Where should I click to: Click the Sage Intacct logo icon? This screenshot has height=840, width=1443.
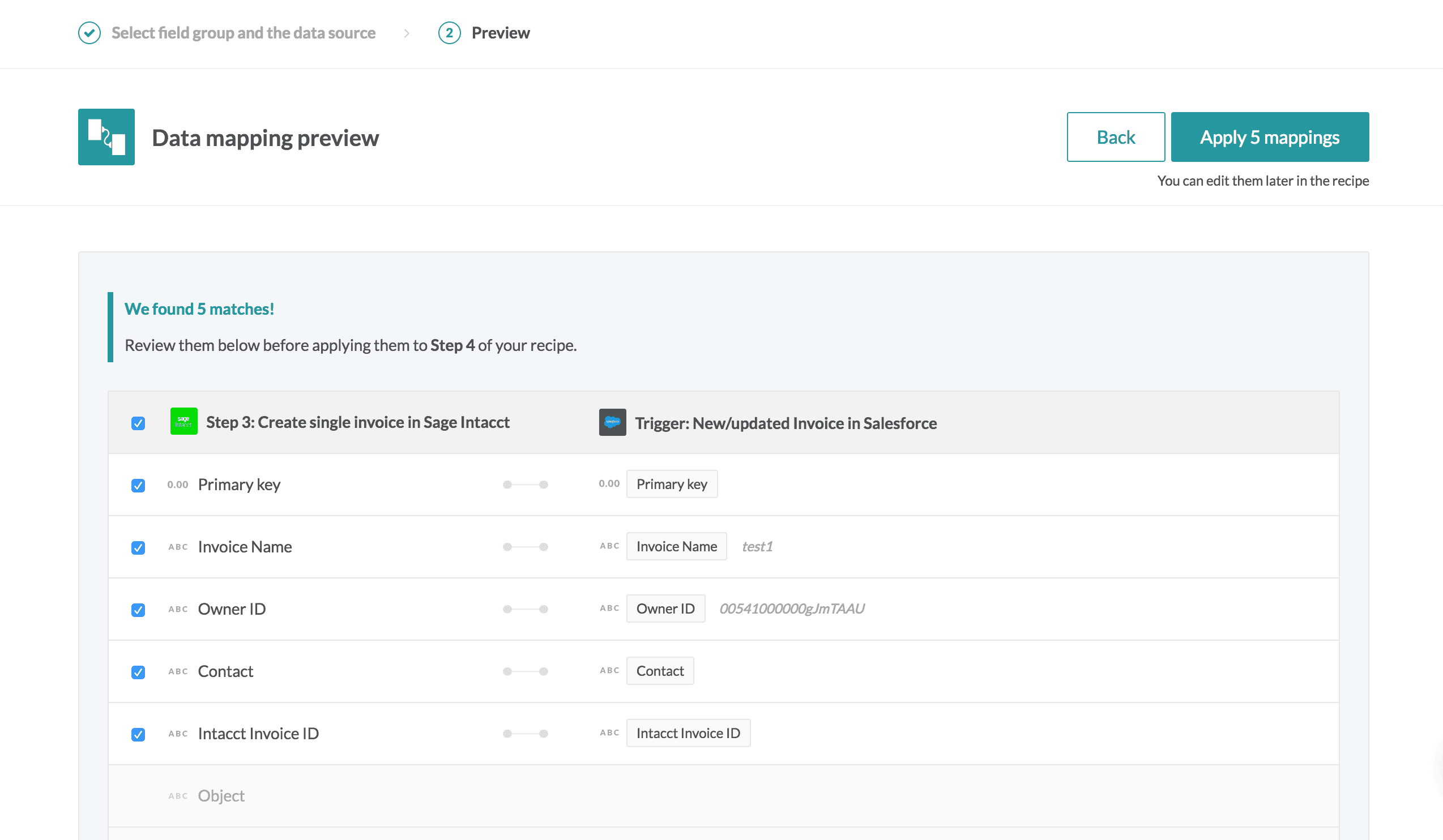184,422
